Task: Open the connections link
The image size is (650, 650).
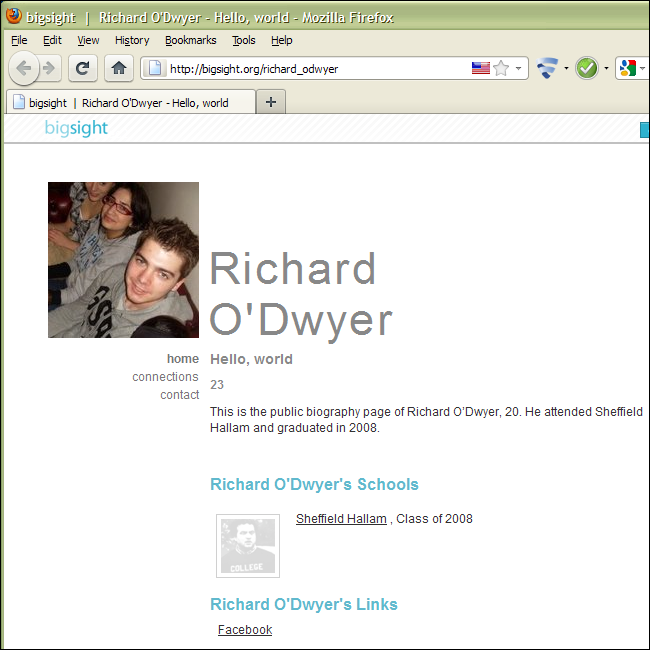Action: [x=165, y=377]
